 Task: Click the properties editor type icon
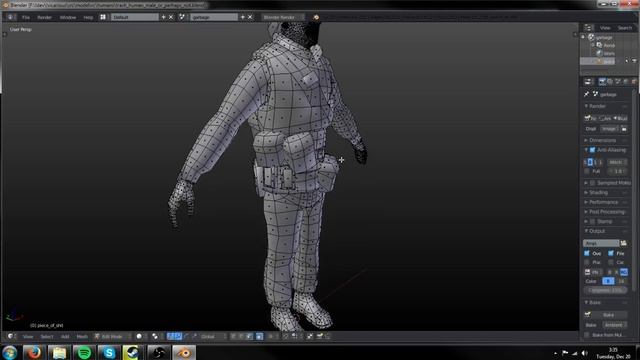[x=588, y=82]
